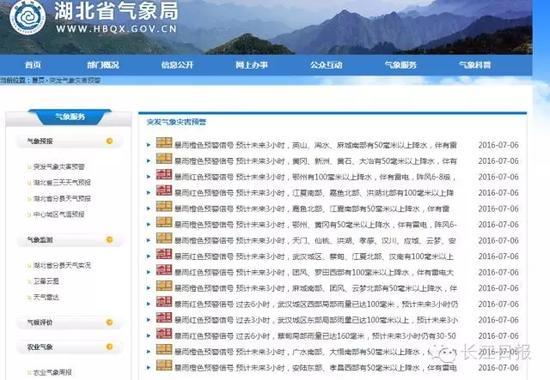Select 气象科普 navigation item
Screen dimensions: 550x380
(475, 65)
